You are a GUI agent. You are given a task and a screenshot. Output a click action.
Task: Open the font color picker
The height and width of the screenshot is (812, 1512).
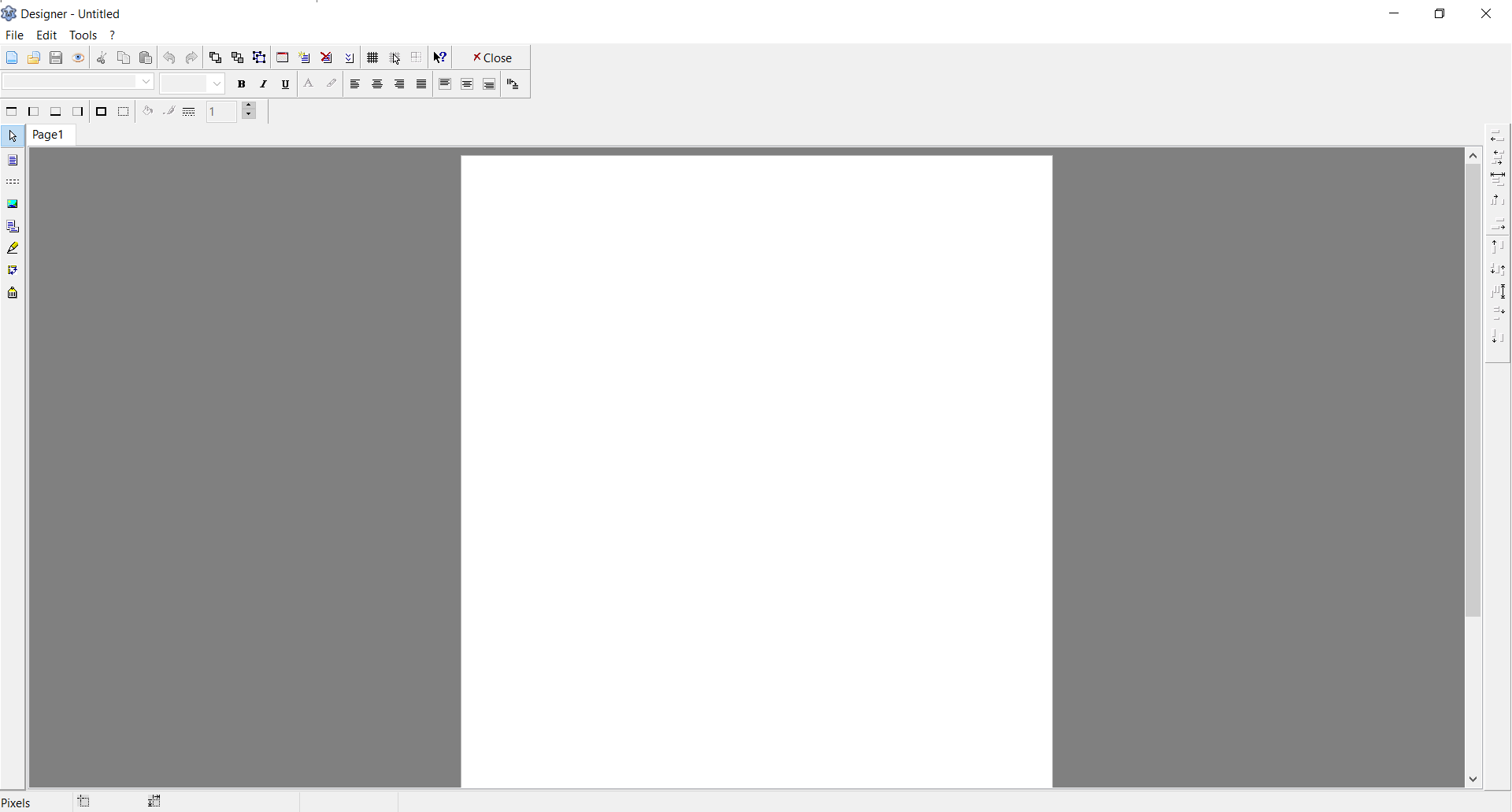pos(309,84)
